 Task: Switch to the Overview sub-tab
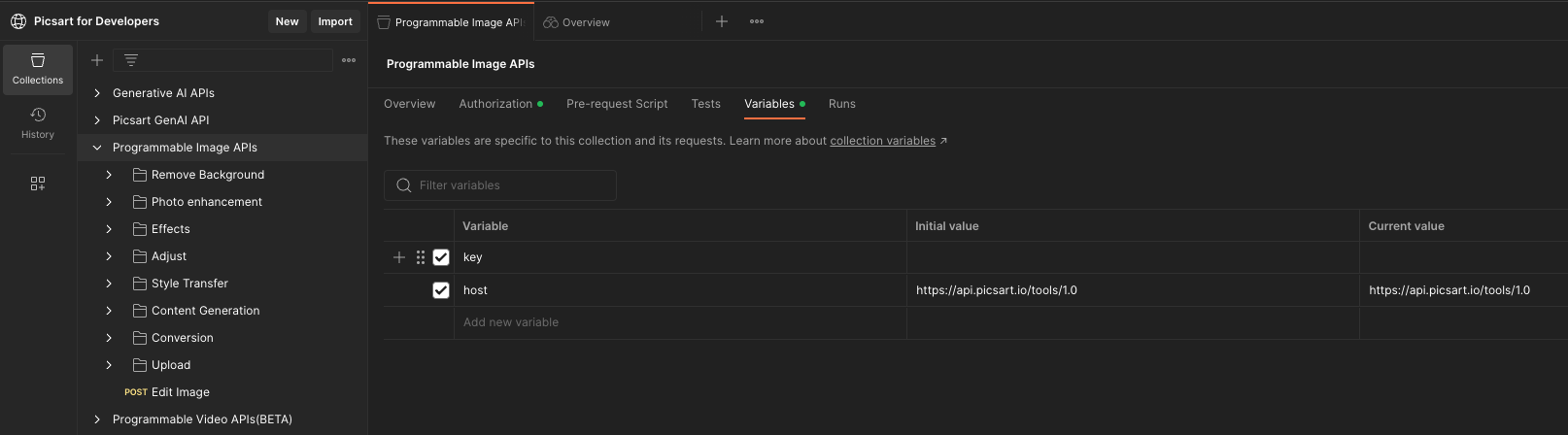(409, 104)
